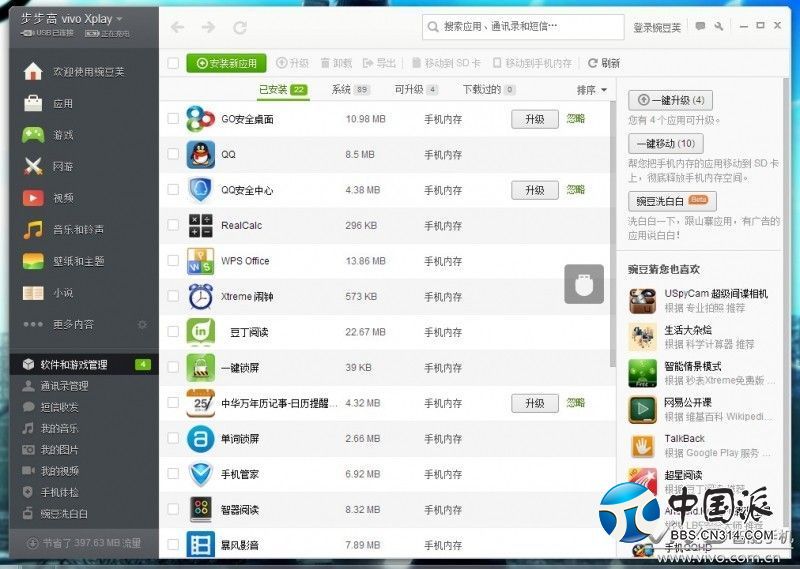
Task: Open the 网游 crossed swords icon
Action: tap(33, 166)
